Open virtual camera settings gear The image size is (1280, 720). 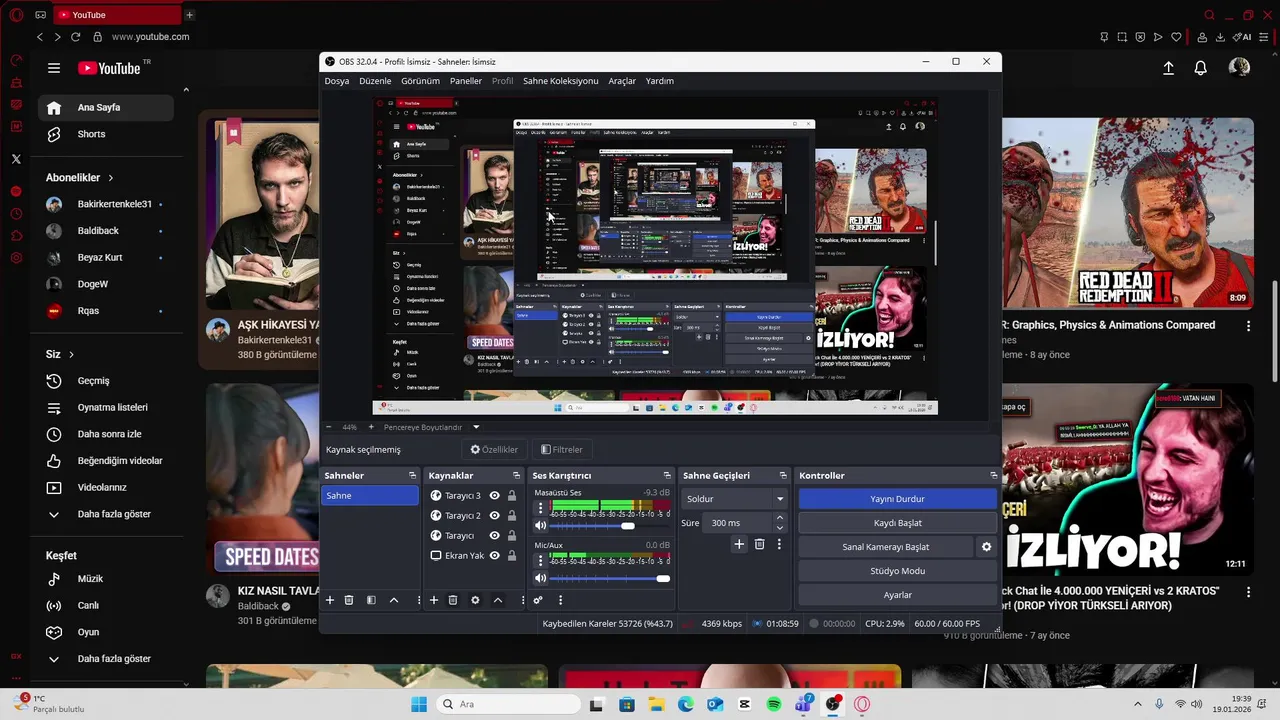tap(986, 547)
